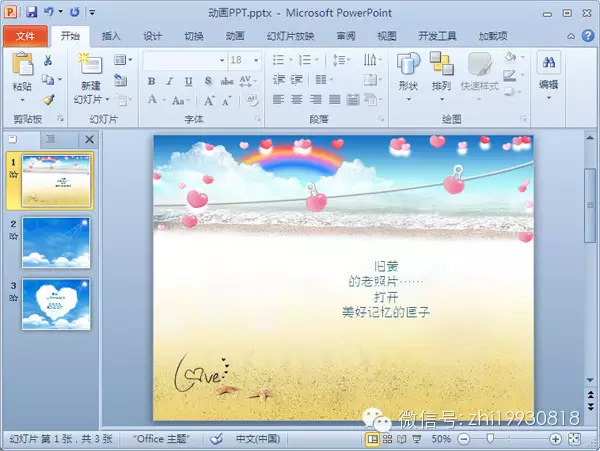Toggle Bold formatting
This screenshot has width=600, height=451.
tap(152, 81)
